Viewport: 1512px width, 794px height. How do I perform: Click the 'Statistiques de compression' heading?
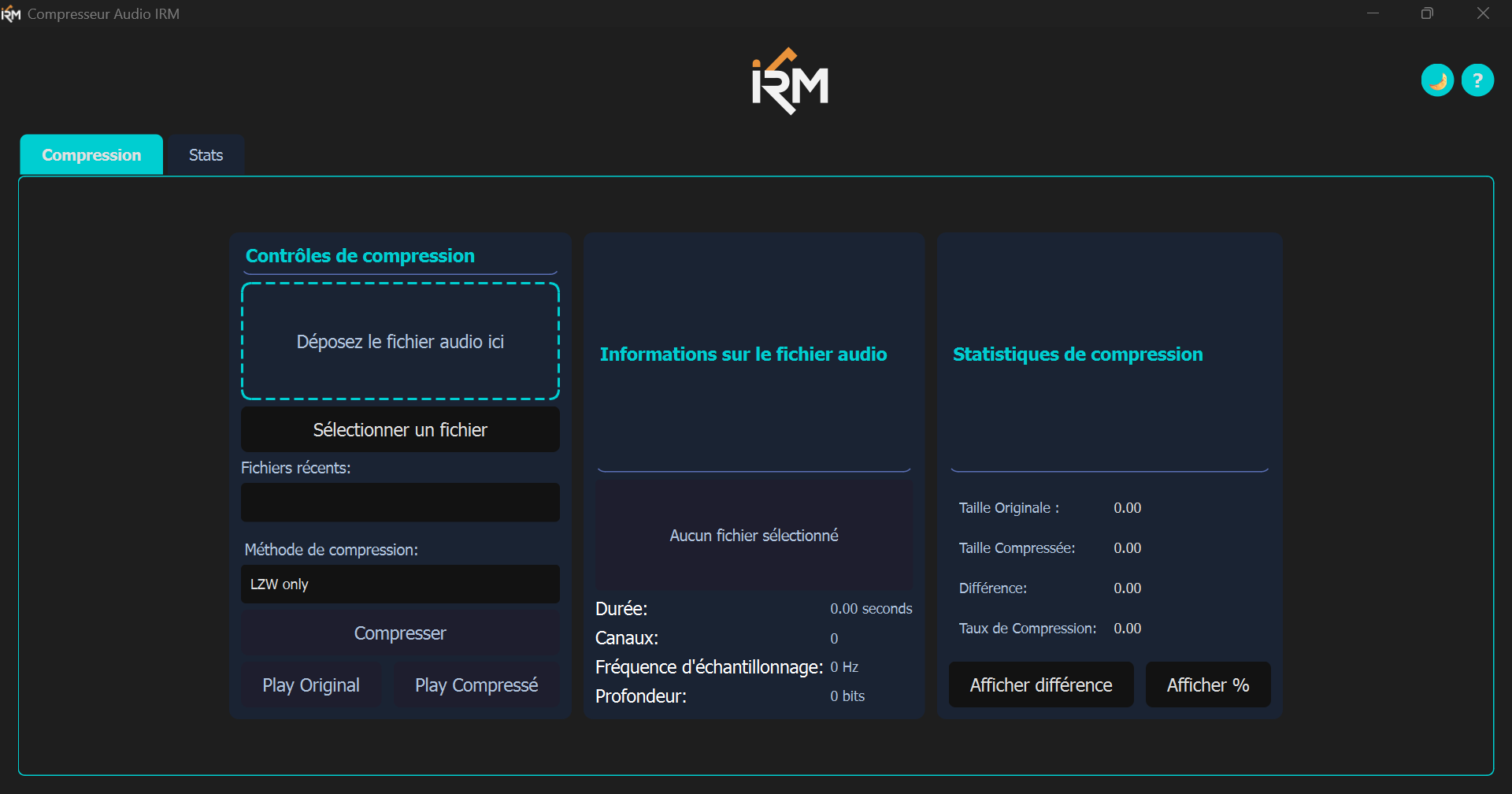pos(1077,354)
